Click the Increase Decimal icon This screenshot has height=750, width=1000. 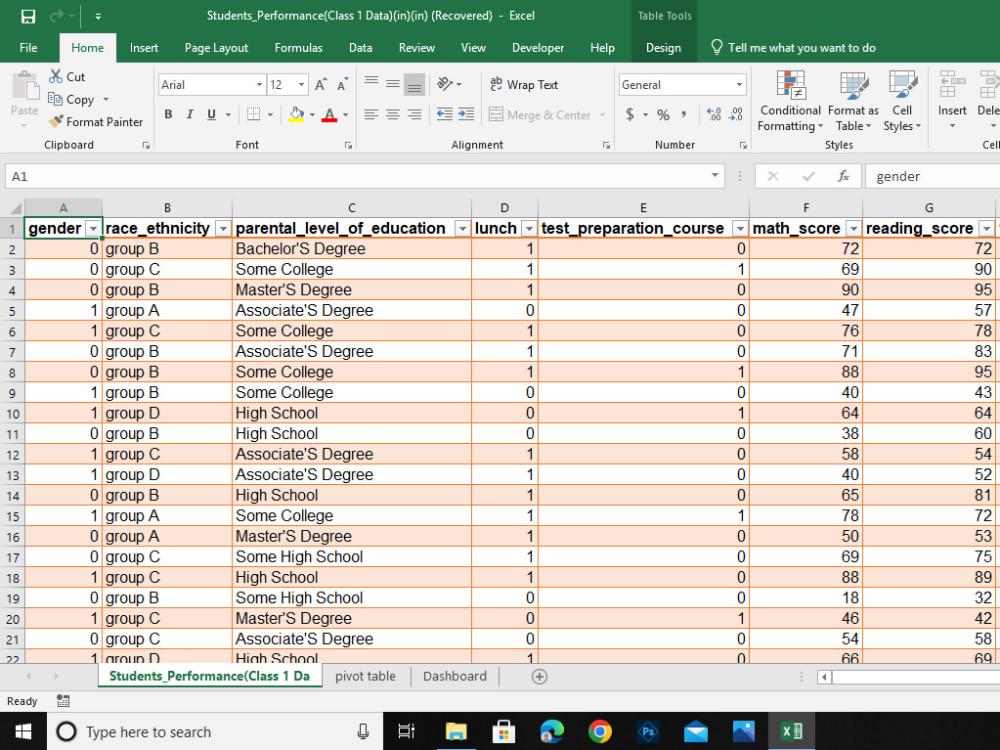pos(714,115)
